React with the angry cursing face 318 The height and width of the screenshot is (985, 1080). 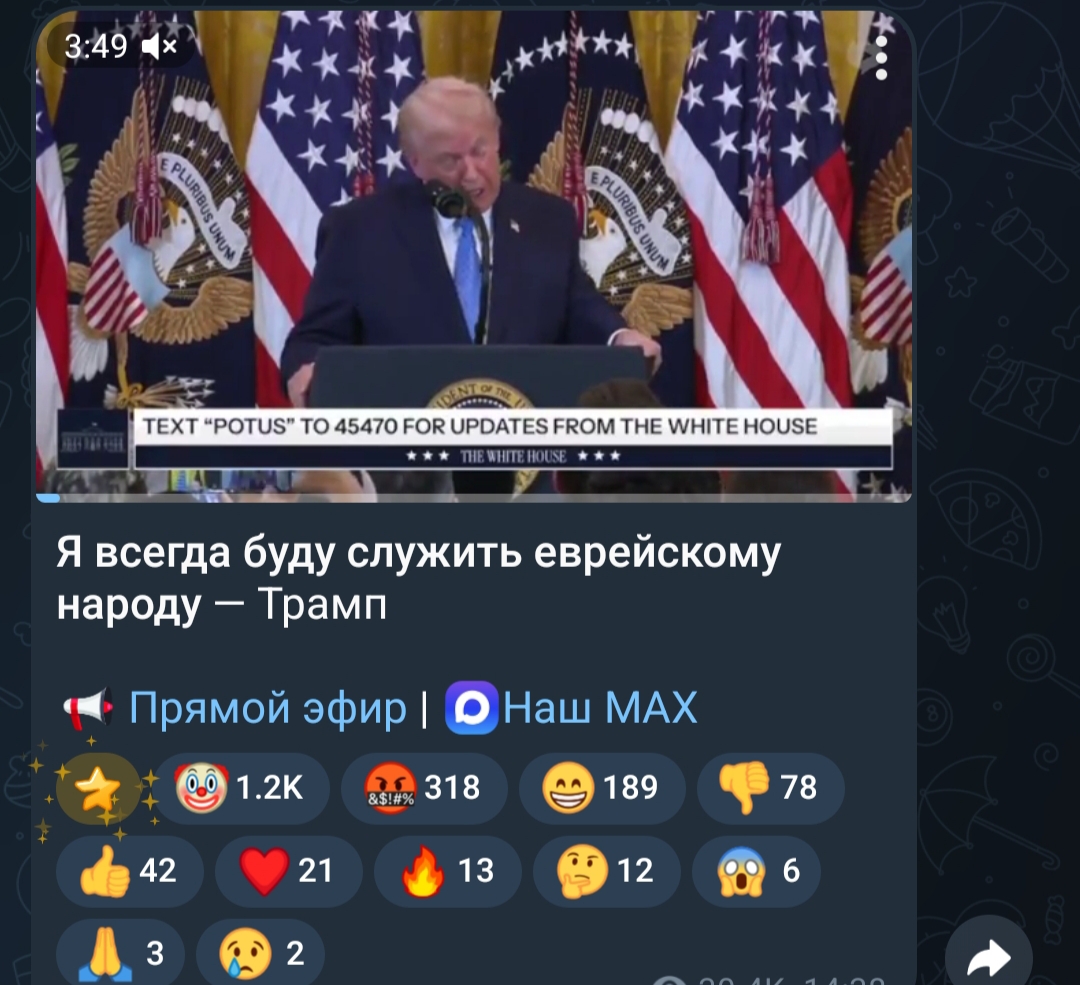pyautogui.click(x=424, y=788)
